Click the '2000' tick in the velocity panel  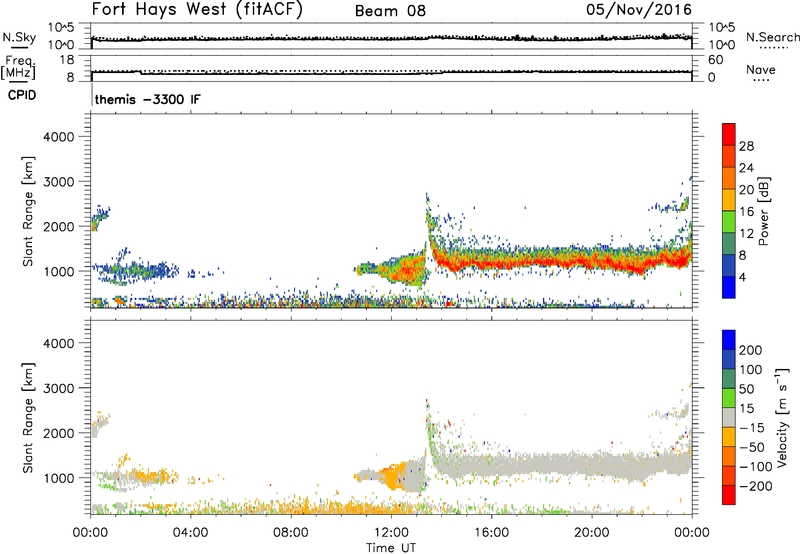click(x=58, y=433)
